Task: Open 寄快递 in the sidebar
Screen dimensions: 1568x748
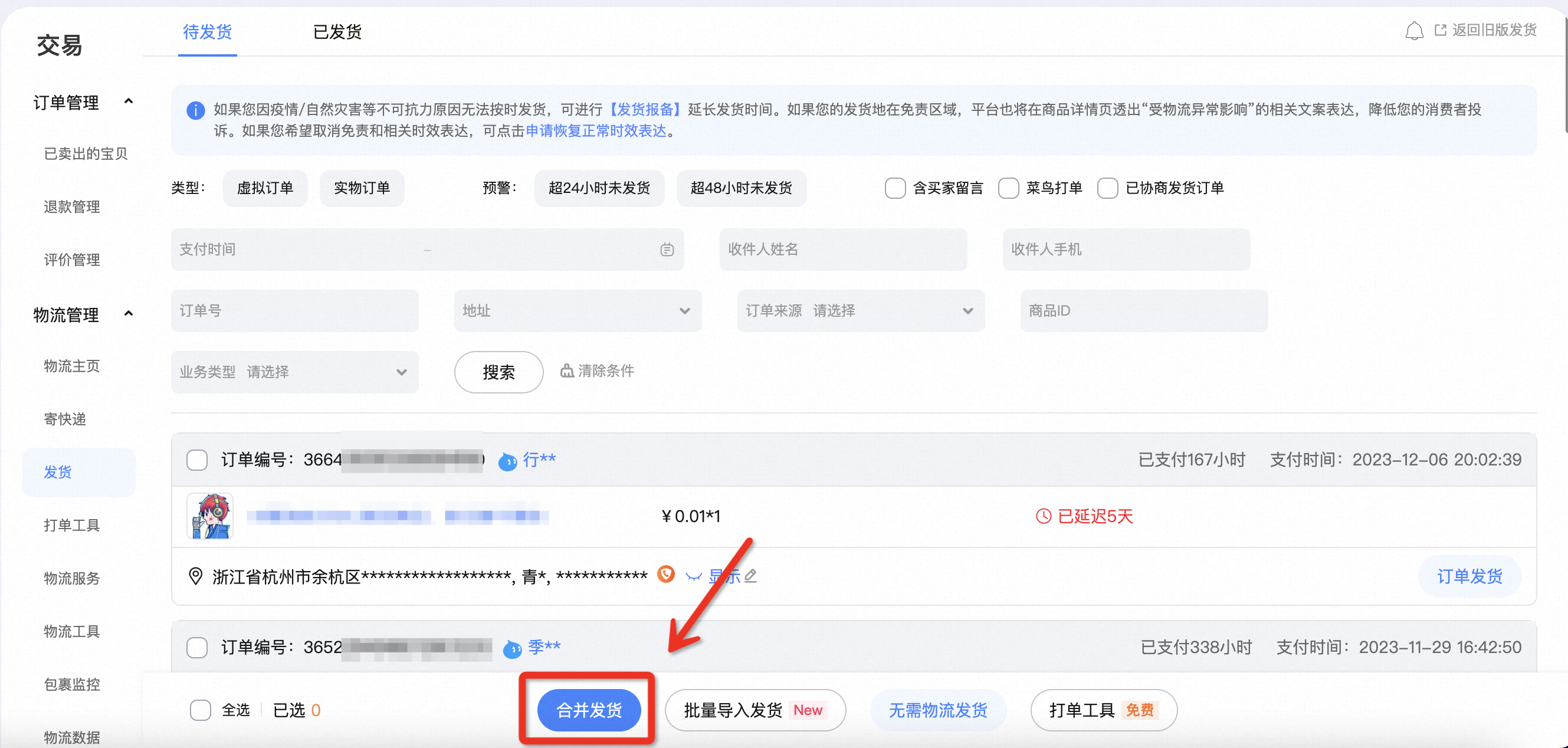Action: click(x=64, y=419)
